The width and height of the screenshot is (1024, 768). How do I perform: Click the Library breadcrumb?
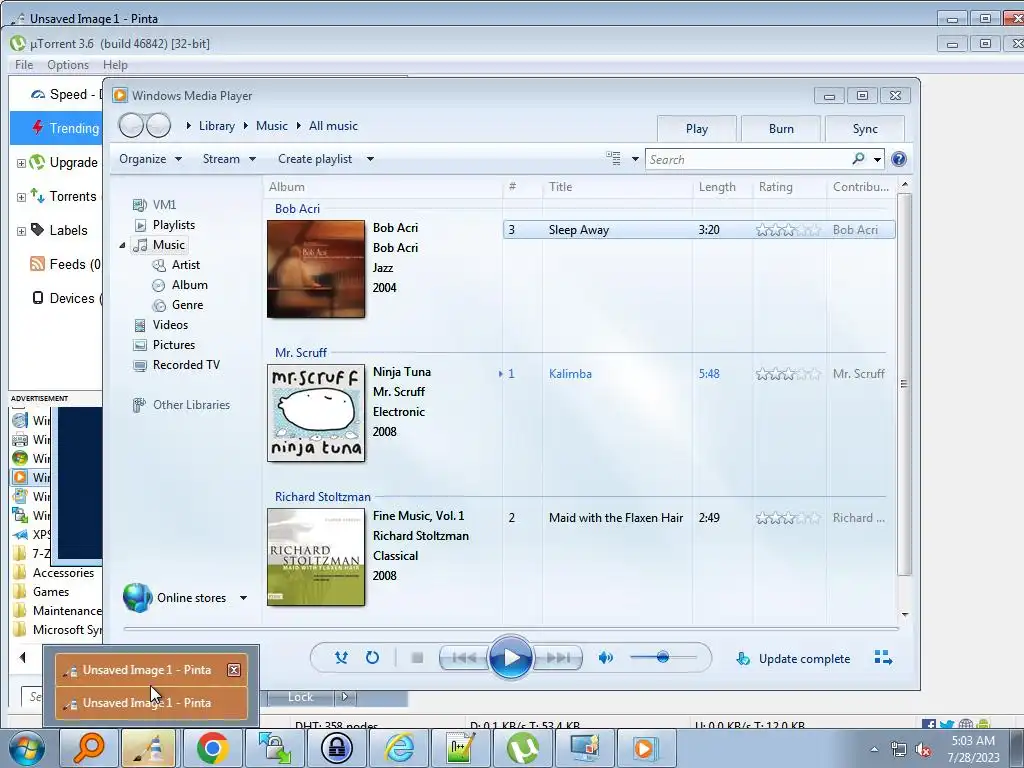(217, 126)
